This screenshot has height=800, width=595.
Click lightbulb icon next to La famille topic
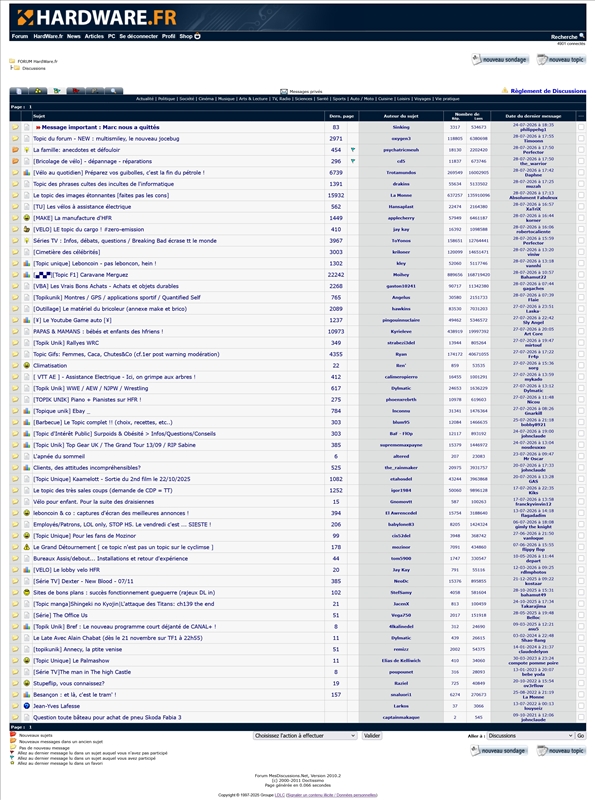coord(27,150)
